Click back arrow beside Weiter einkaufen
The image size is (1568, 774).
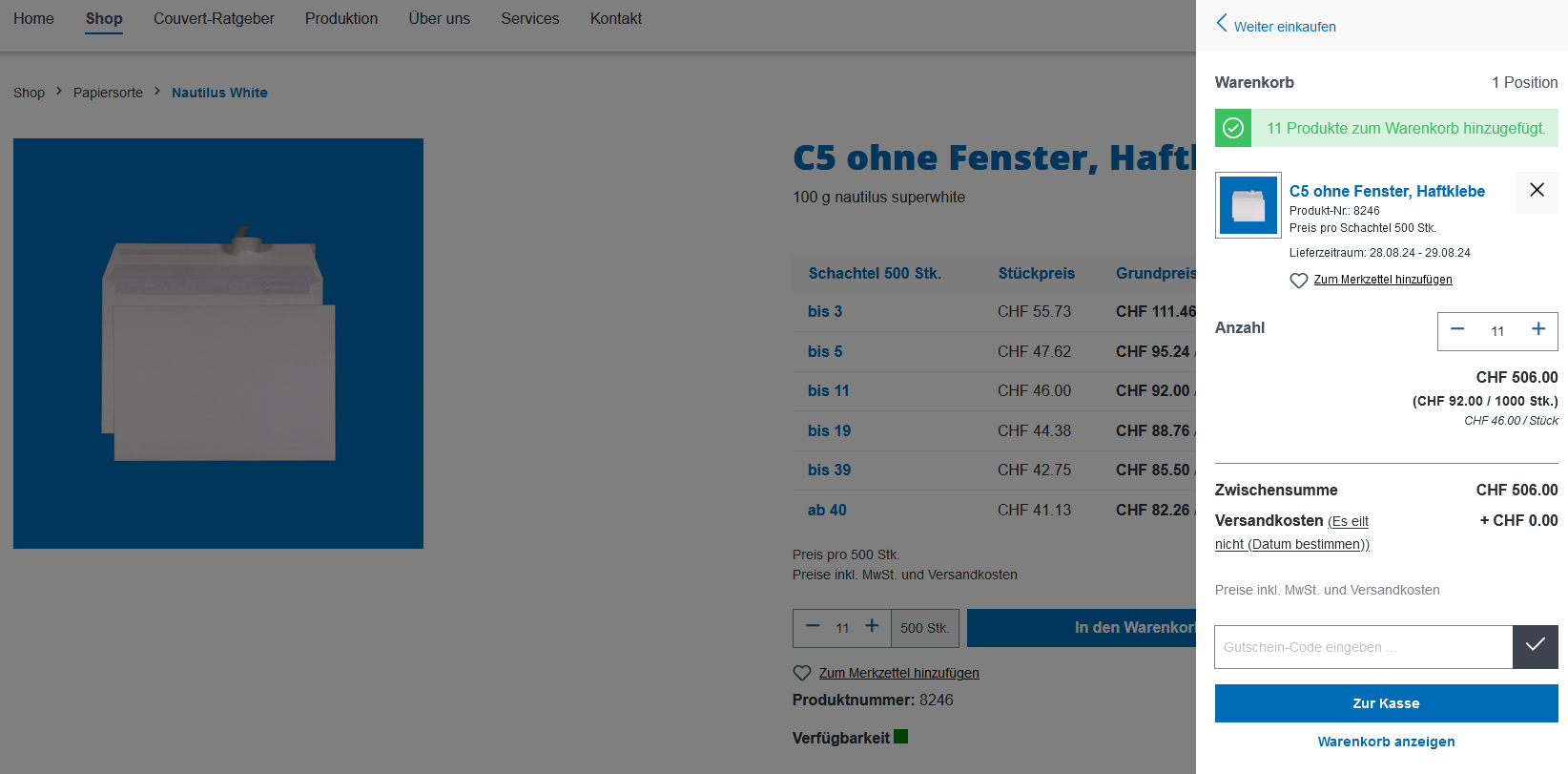(x=1222, y=24)
